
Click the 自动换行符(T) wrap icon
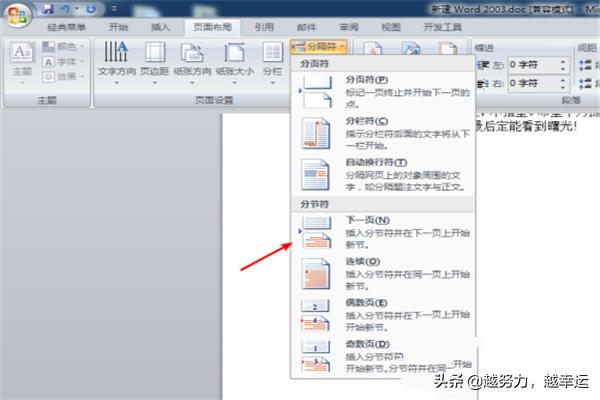click(x=315, y=175)
